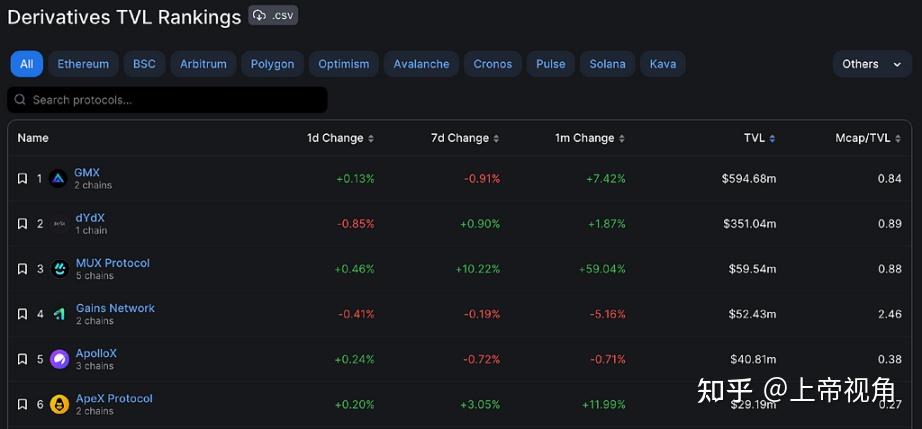Open the Others chains dropdown
Image resolution: width=922 pixels, height=429 pixels.
(x=871, y=64)
